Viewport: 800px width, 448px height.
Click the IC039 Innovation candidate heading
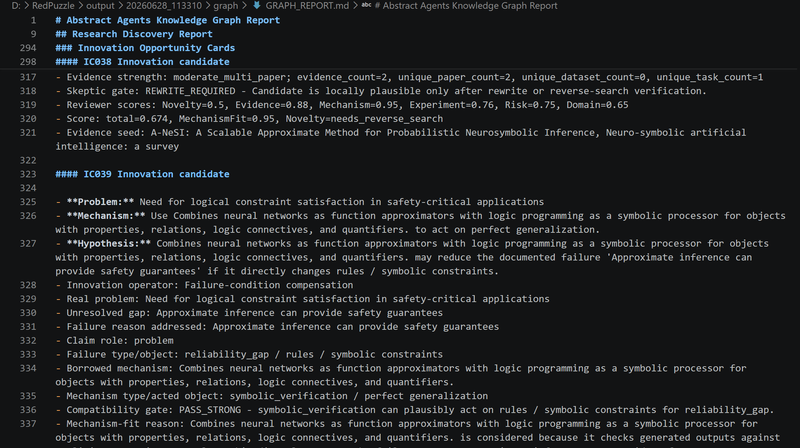[x=142, y=174]
